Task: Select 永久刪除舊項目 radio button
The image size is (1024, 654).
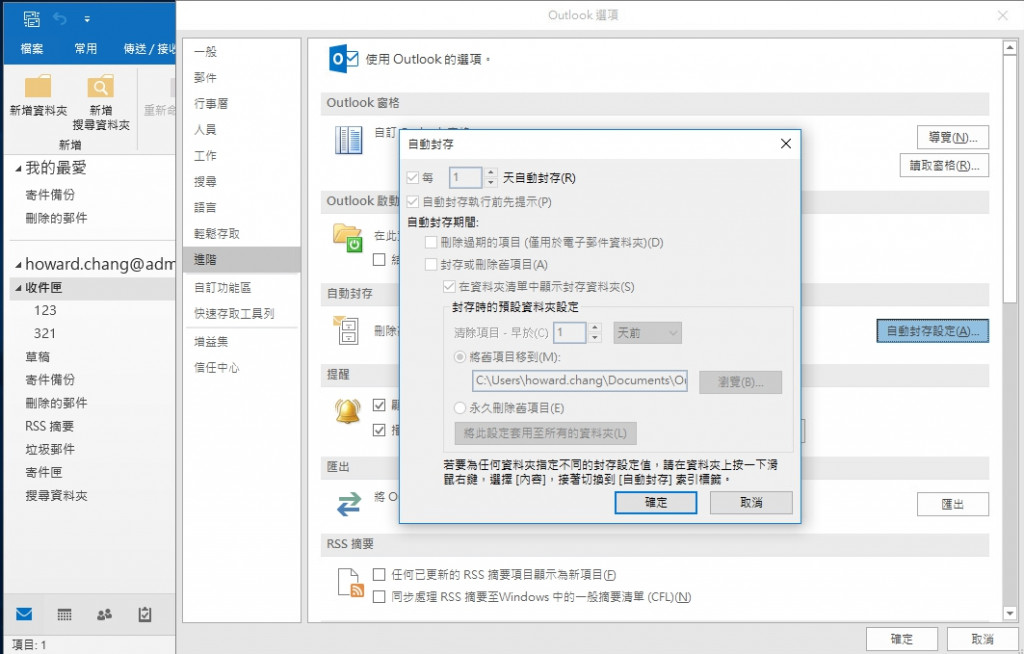Action: click(x=460, y=408)
